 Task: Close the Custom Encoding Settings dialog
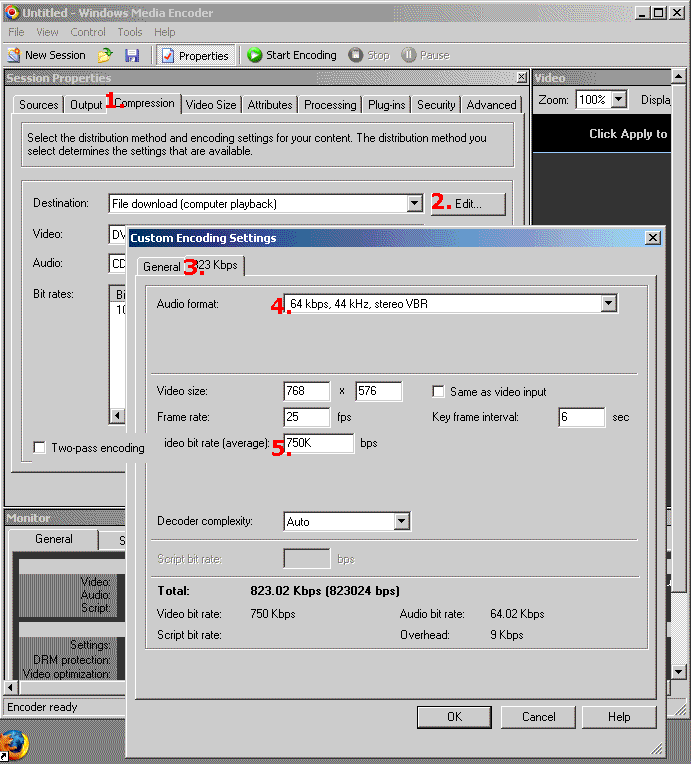click(x=653, y=238)
